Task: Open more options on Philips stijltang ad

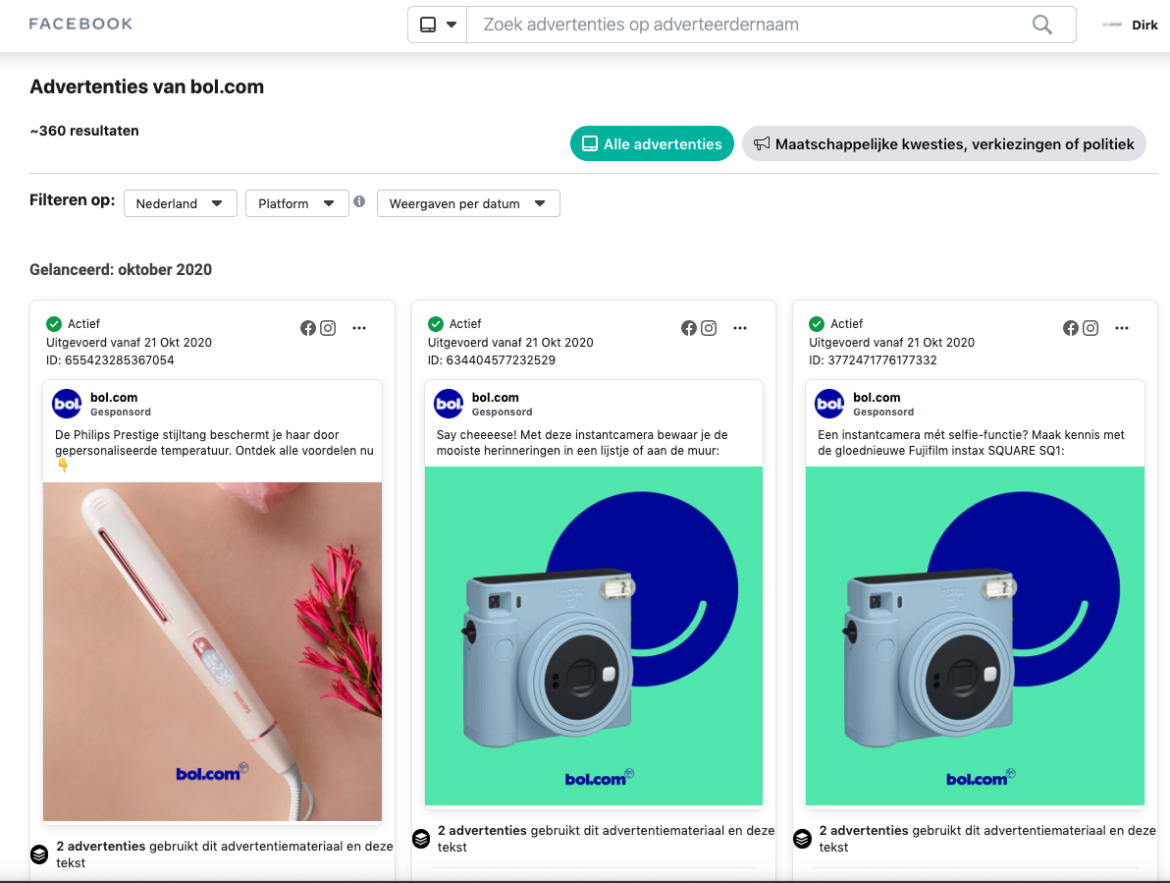Action: point(359,328)
